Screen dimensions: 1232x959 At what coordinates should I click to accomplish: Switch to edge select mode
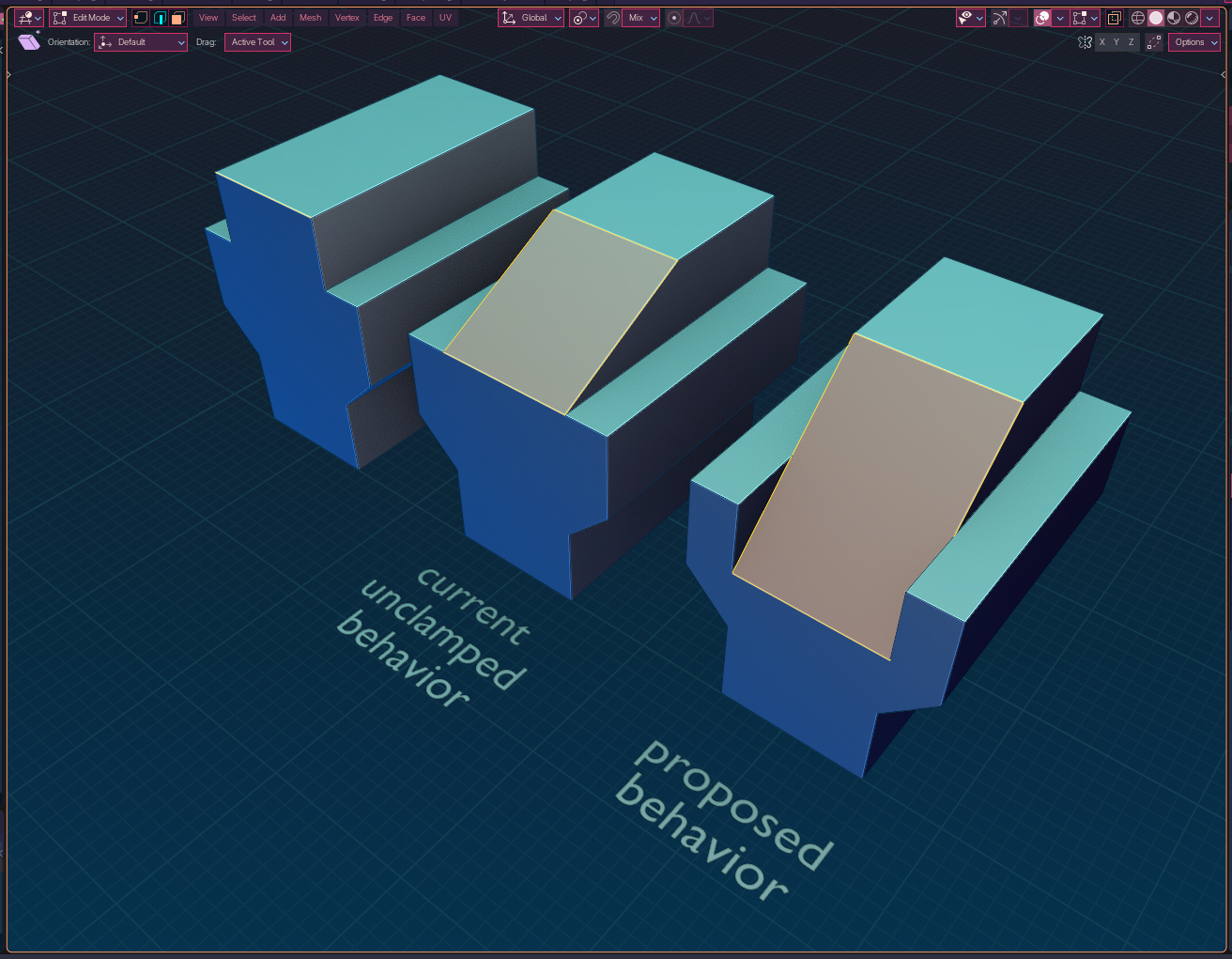[159, 18]
